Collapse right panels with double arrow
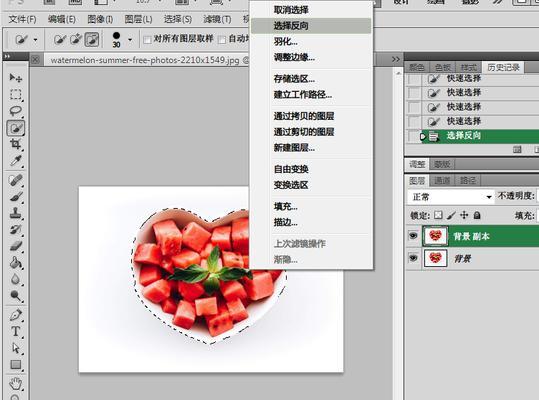Viewport: 539px width, 400px height. coord(396,59)
